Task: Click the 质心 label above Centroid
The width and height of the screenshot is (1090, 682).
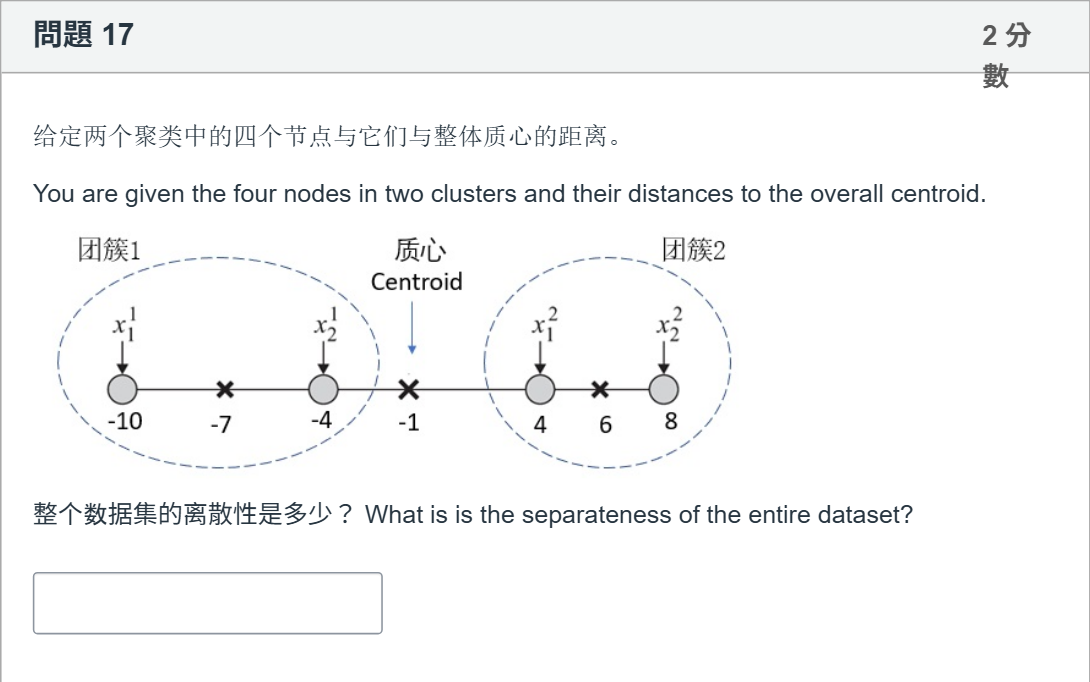Action: pyautogui.click(x=420, y=250)
